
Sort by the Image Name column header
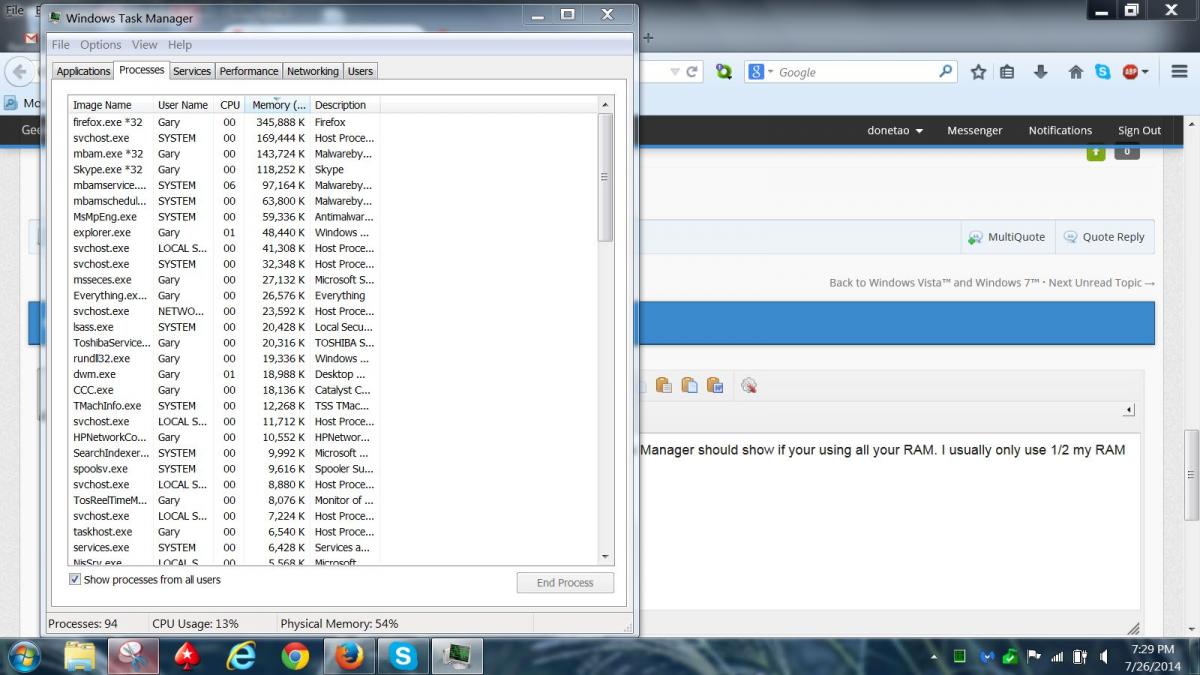pyautogui.click(x=110, y=105)
